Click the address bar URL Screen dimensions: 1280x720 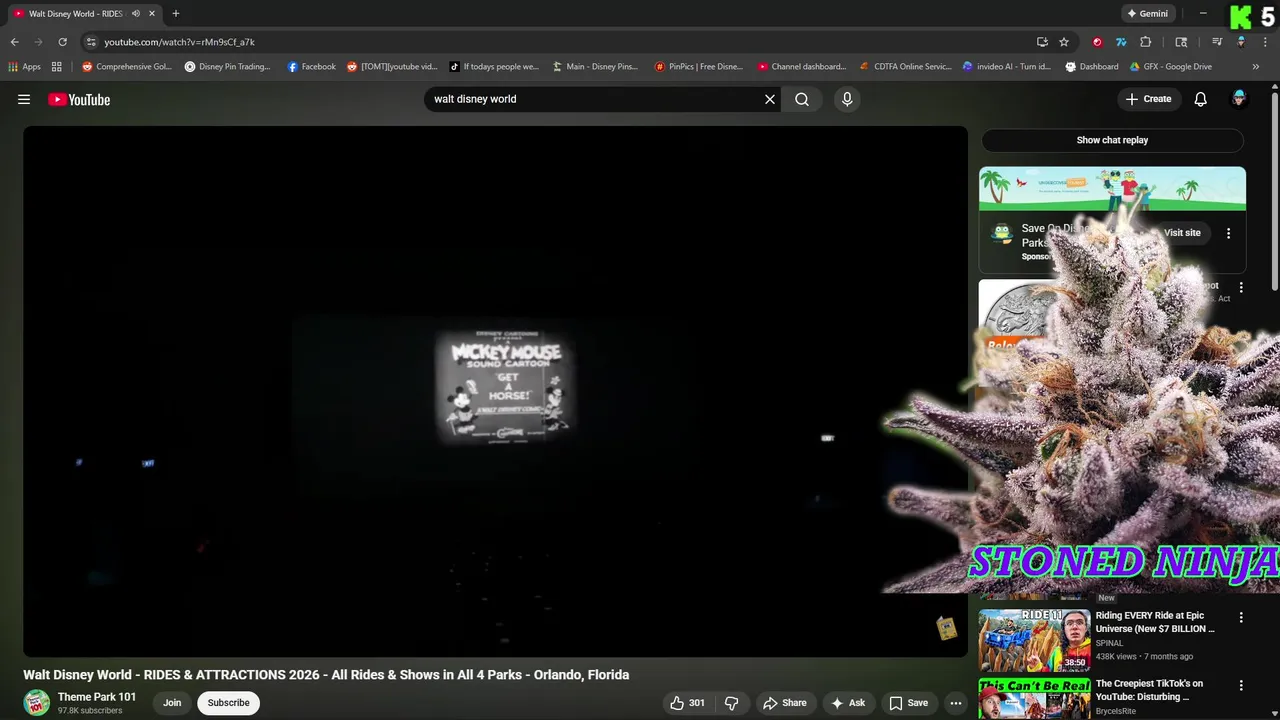click(x=180, y=42)
